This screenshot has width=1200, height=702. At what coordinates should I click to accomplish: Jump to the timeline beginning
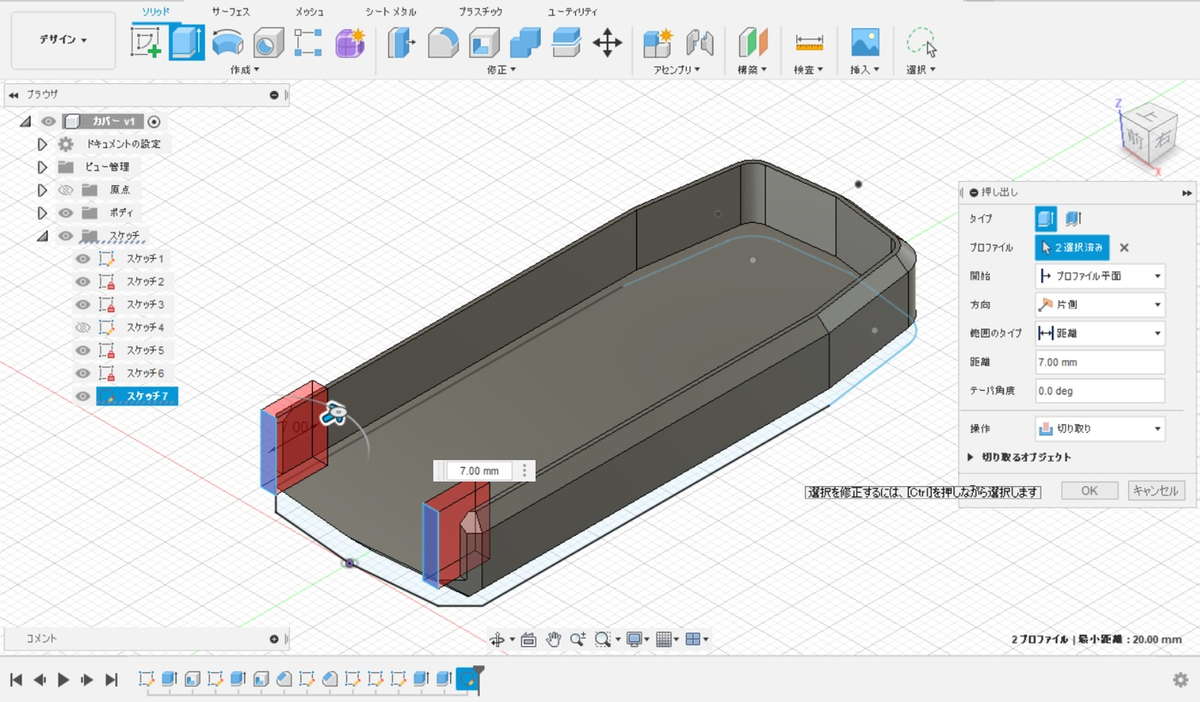(x=16, y=680)
